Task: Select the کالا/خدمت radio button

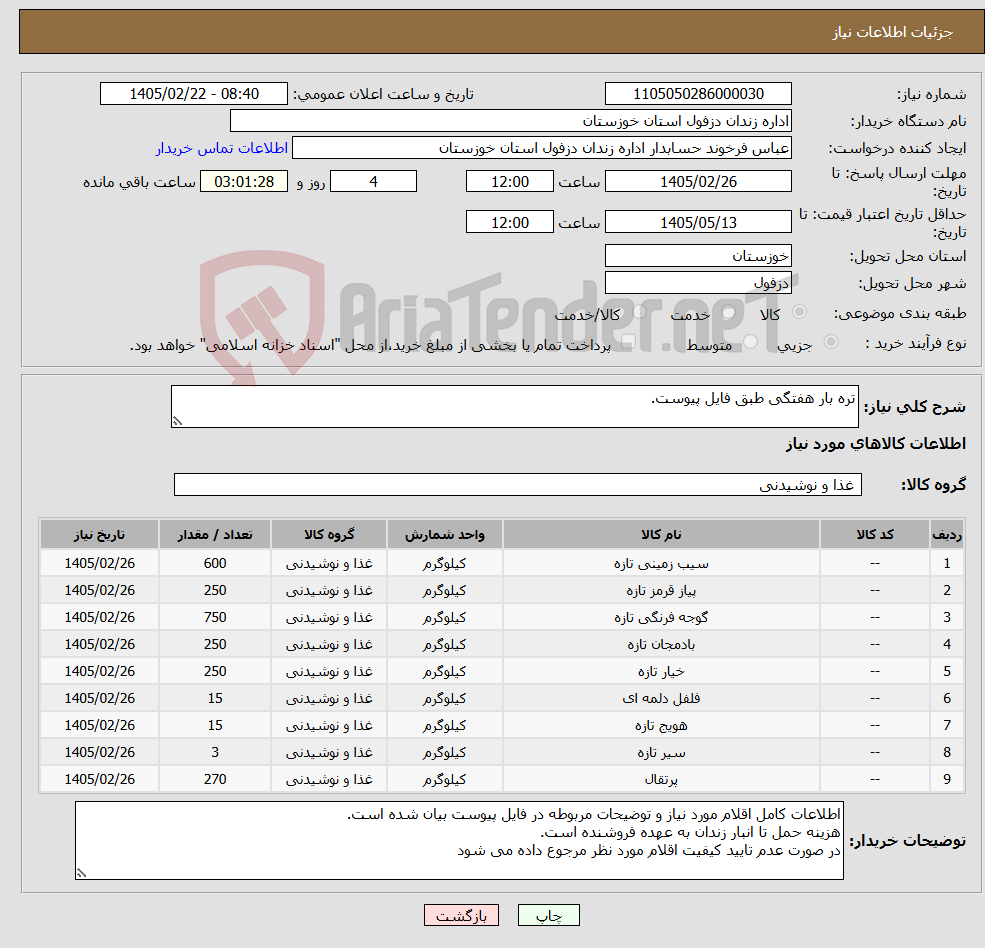Action: click(x=639, y=312)
